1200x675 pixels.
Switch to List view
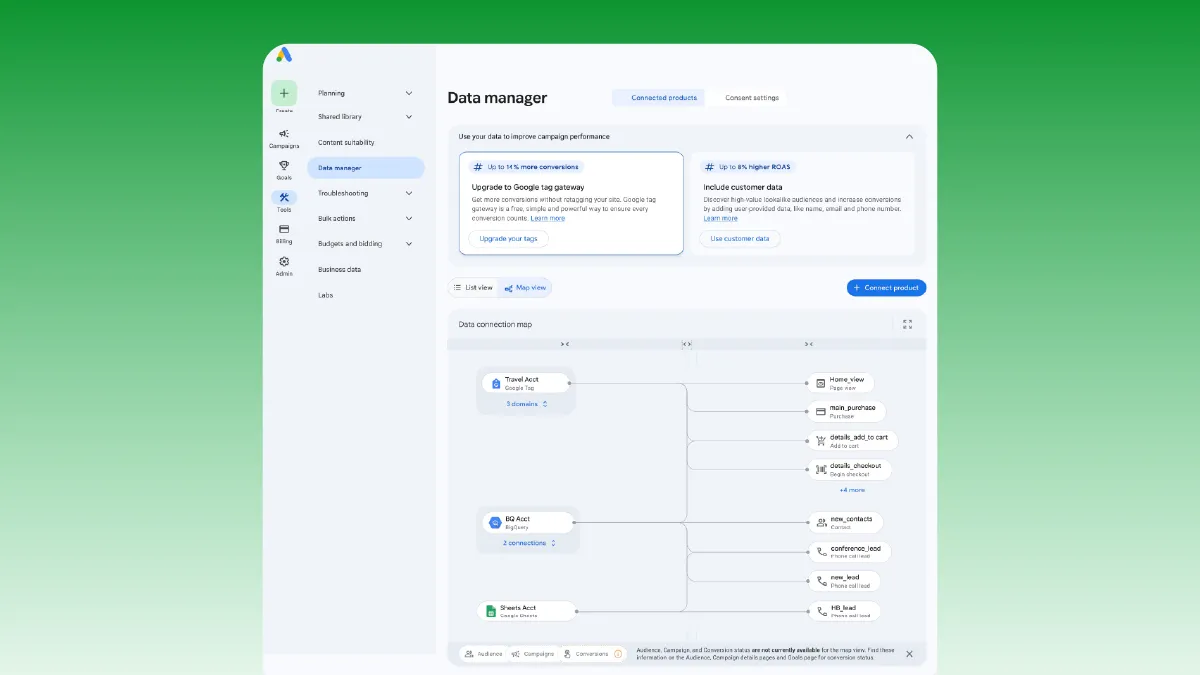coord(474,288)
